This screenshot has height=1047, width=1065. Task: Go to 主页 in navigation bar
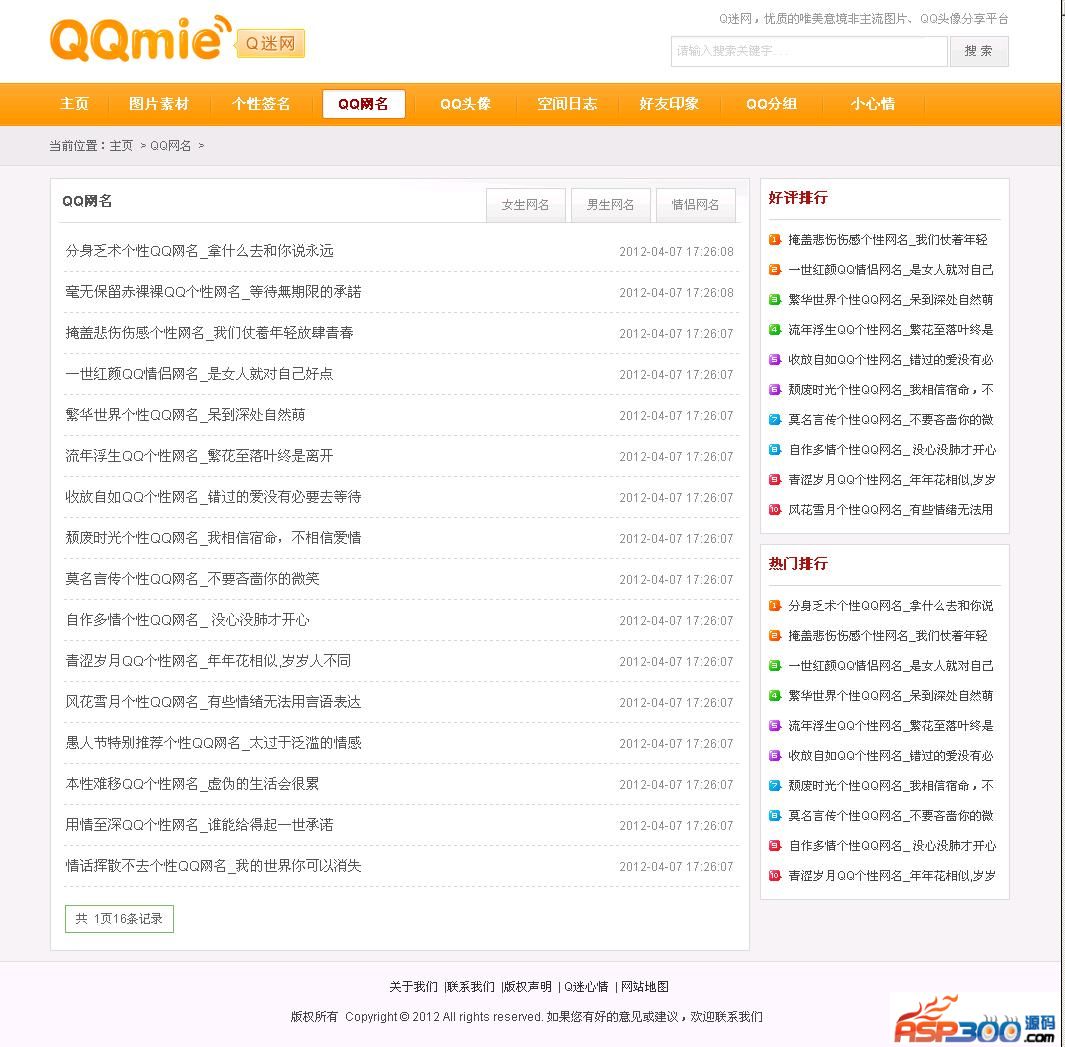(x=75, y=104)
